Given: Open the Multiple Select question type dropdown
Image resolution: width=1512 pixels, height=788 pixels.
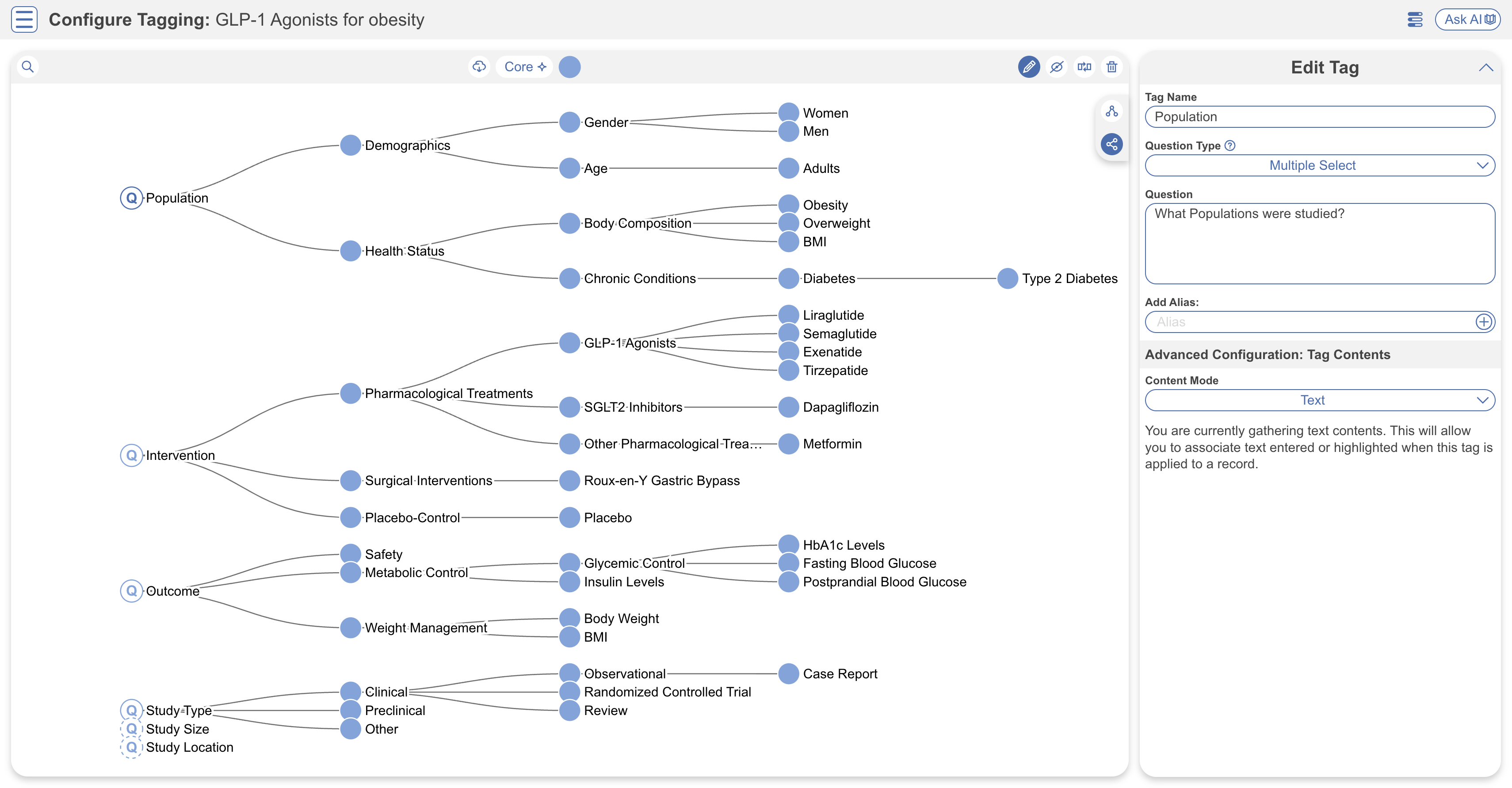Looking at the screenshot, I should click(x=1320, y=165).
